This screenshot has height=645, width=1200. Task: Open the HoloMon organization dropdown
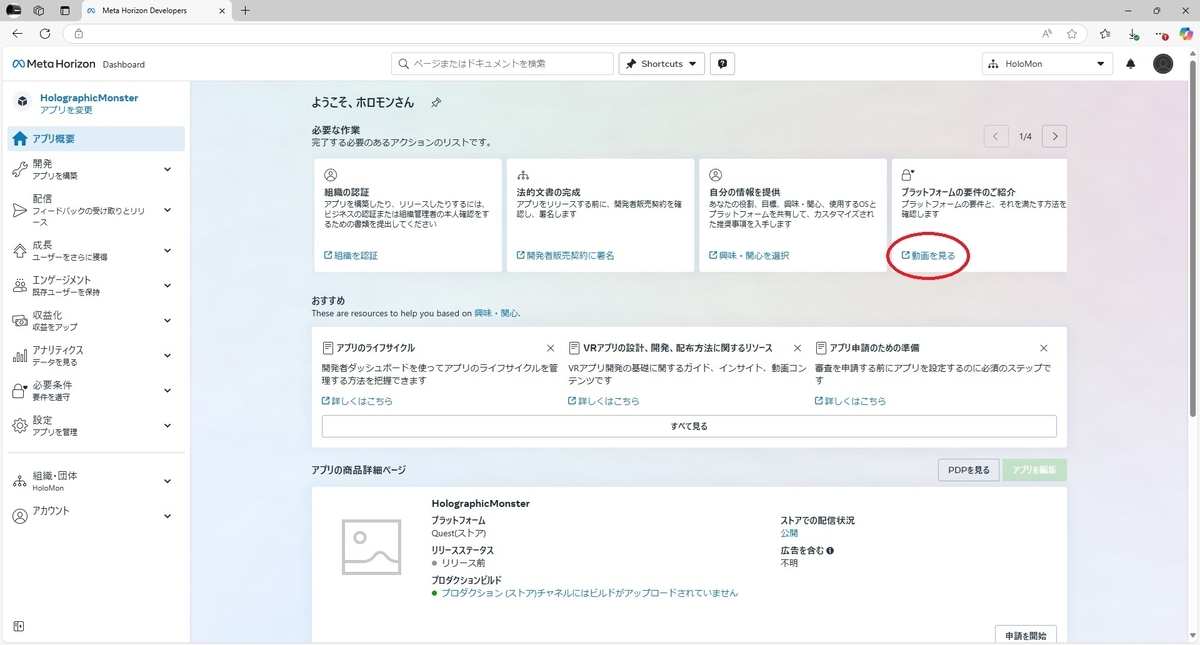pyautogui.click(x=1047, y=64)
